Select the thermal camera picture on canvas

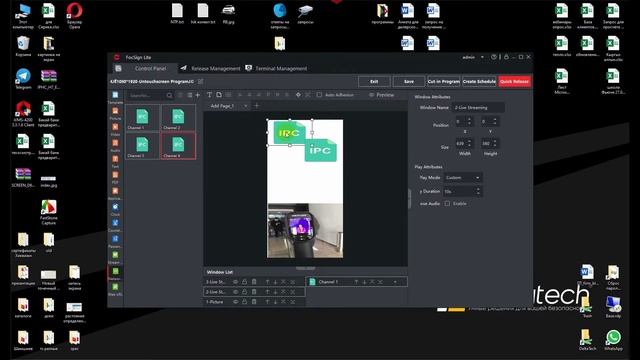[305, 231]
